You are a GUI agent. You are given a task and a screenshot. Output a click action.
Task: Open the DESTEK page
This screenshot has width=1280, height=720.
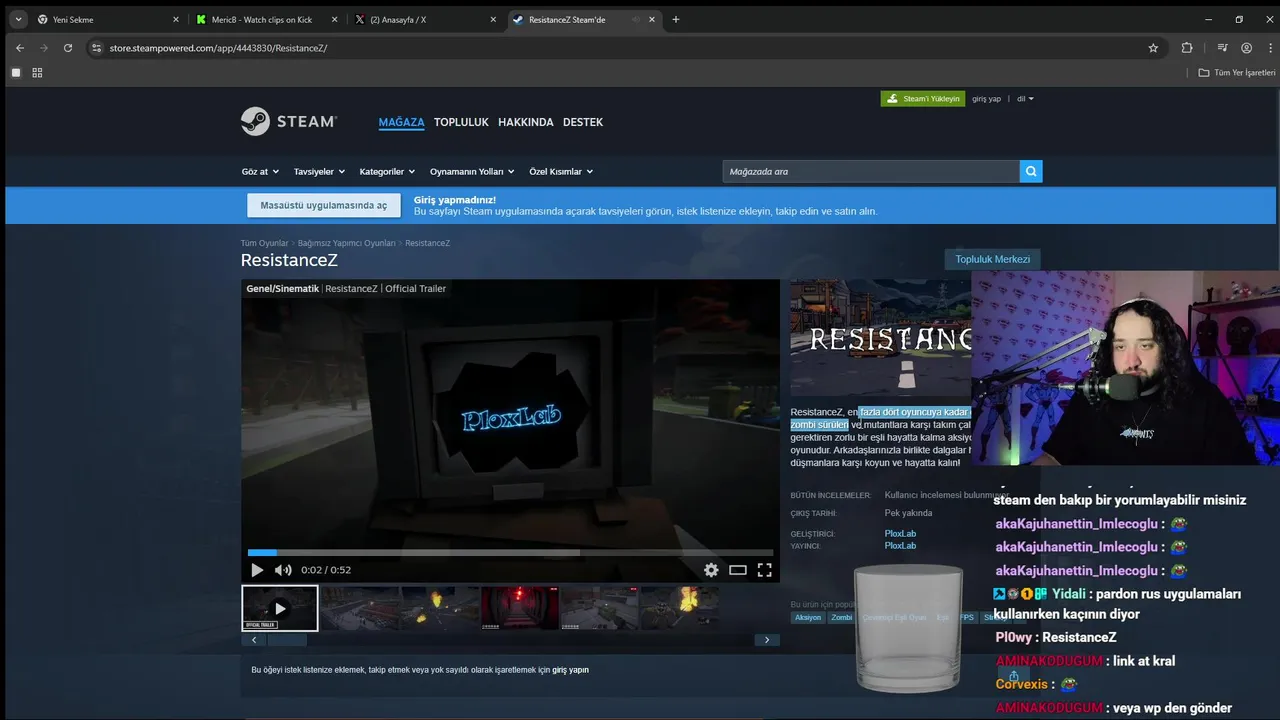[583, 122]
